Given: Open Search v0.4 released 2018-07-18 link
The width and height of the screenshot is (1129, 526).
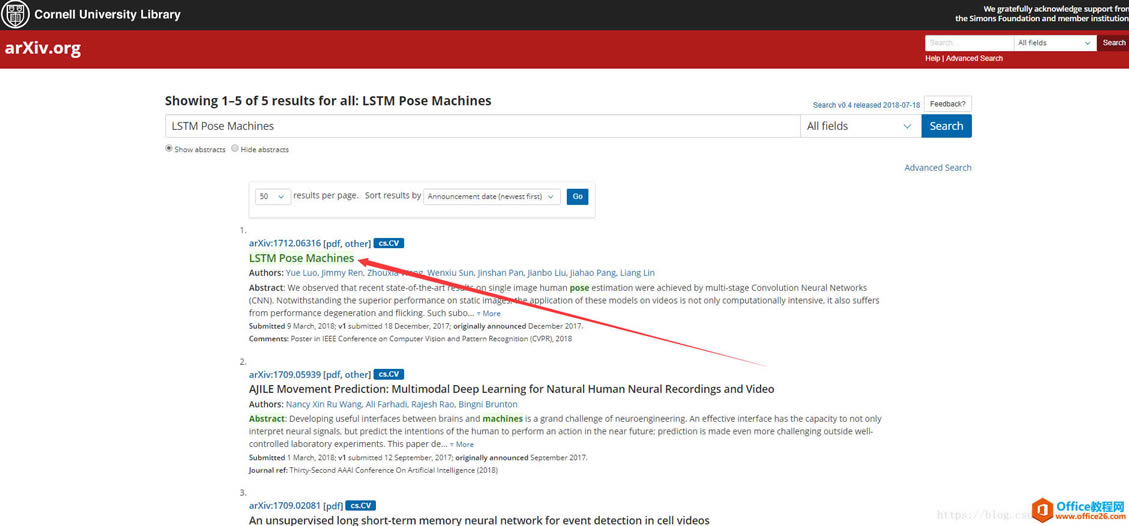Looking at the screenshot, I should coord(866,105).
